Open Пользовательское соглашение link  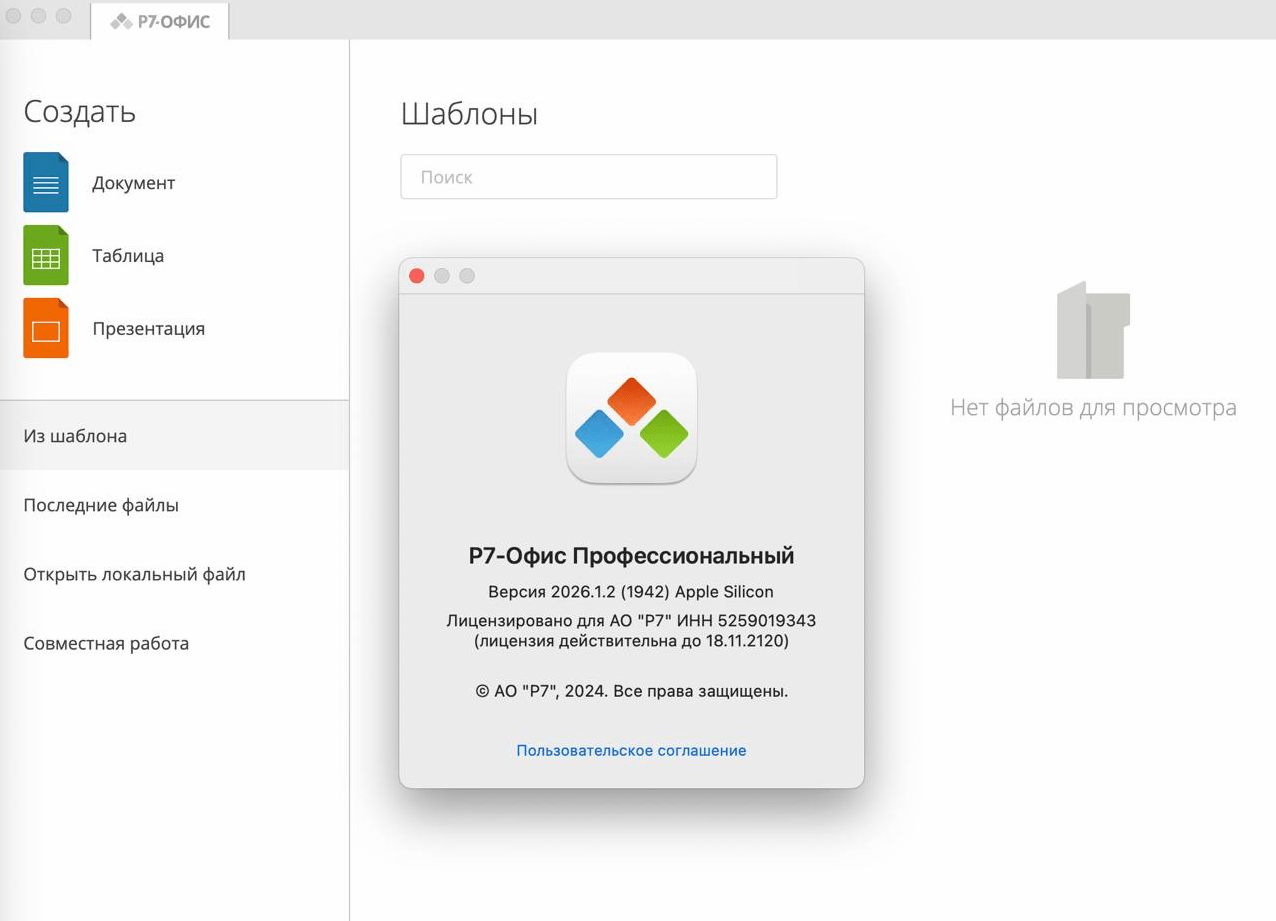[x=631, y=750]
